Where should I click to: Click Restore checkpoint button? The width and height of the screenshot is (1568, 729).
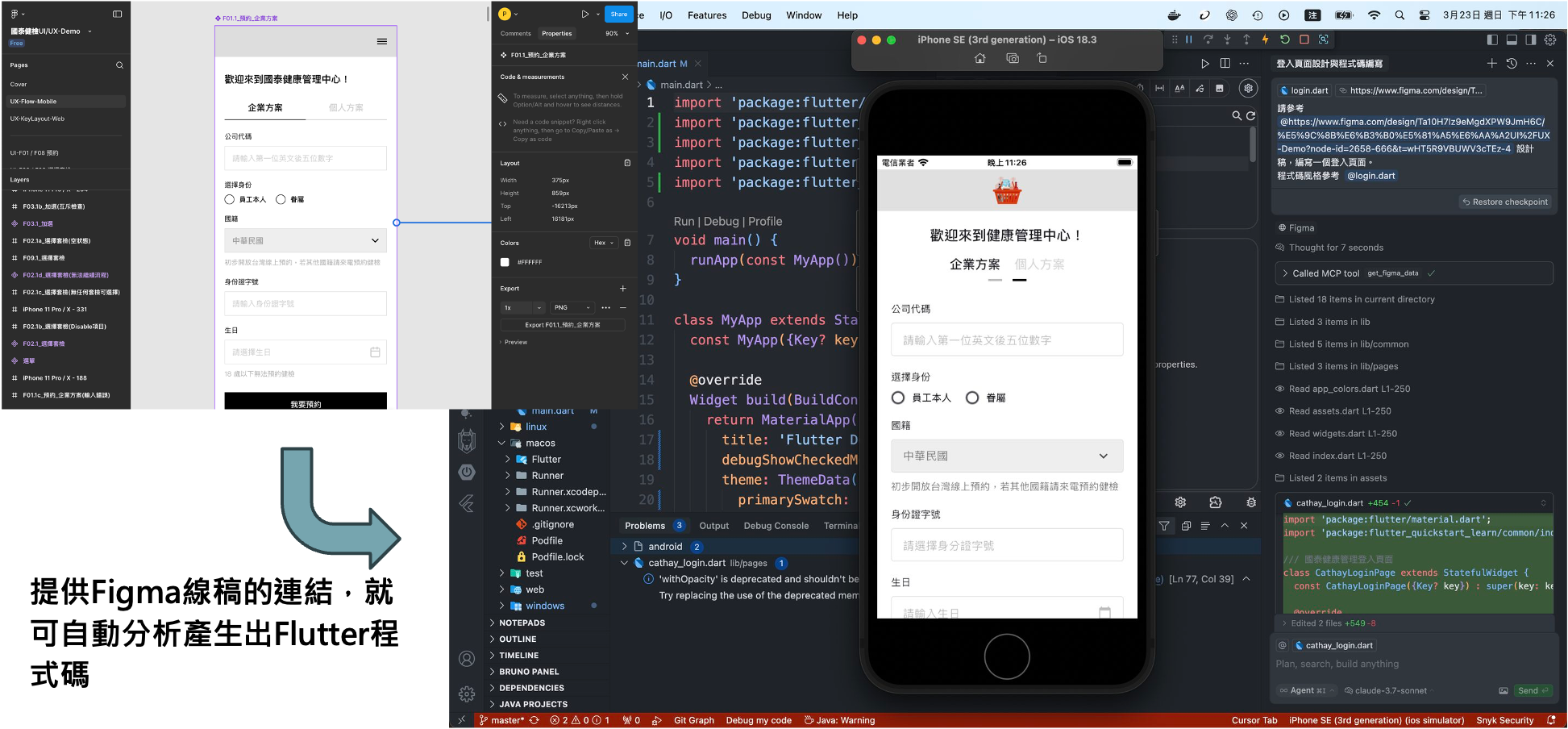click(x=1505, y=202)
